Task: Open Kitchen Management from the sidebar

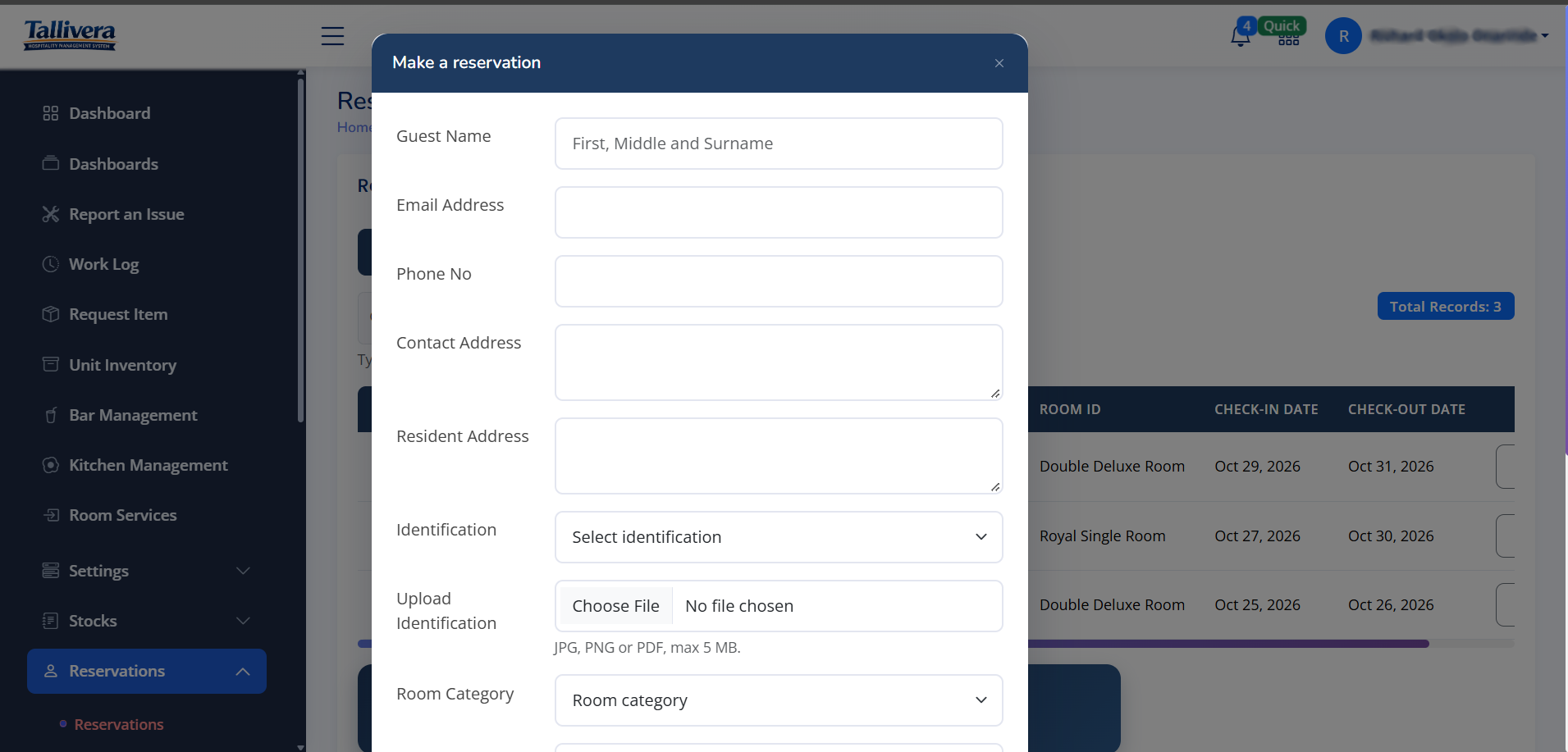Action: coord(149,465)
